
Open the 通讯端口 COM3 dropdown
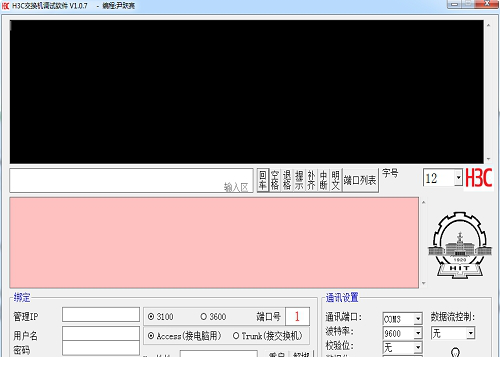[418, 319]
